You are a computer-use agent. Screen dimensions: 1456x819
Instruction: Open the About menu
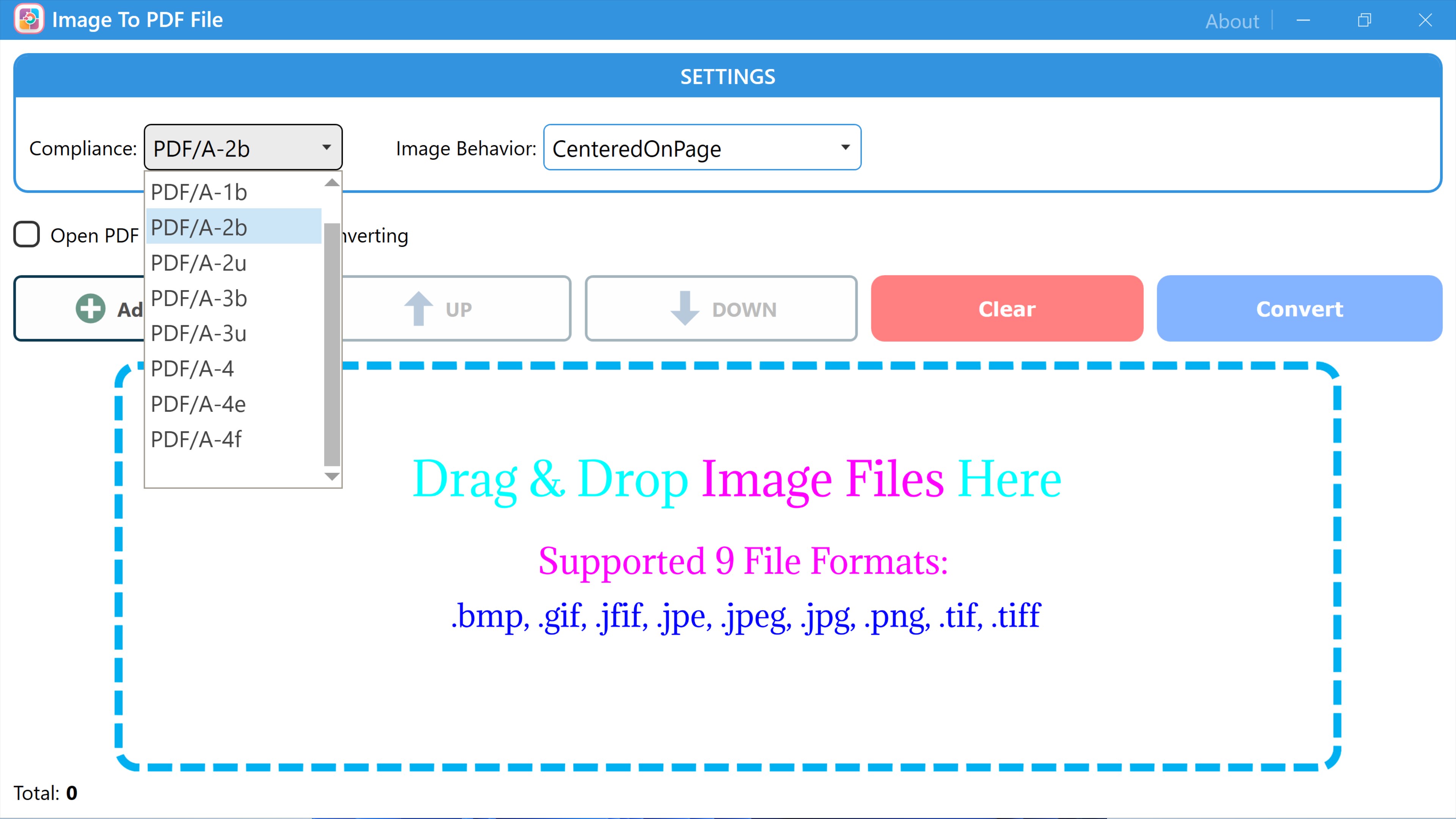1232,20
